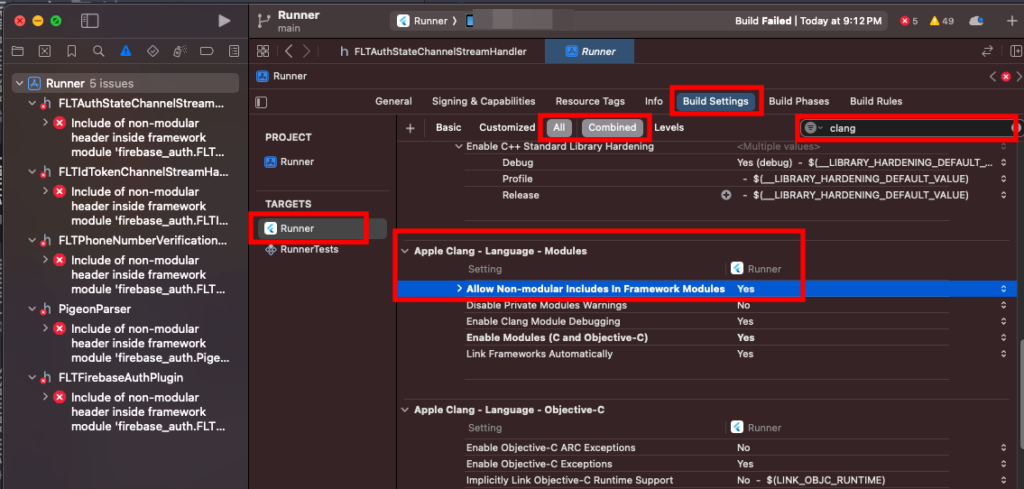Viewport: 1024px width, 489px height.
Task: Select the Runner editor tab
Action: [x=590, y=51]
